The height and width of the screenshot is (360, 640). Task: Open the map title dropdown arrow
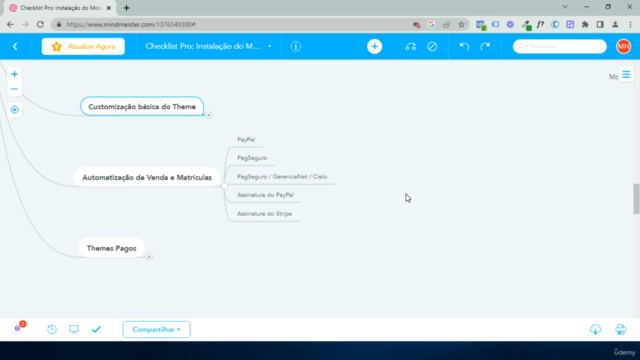tap(269, 47)
